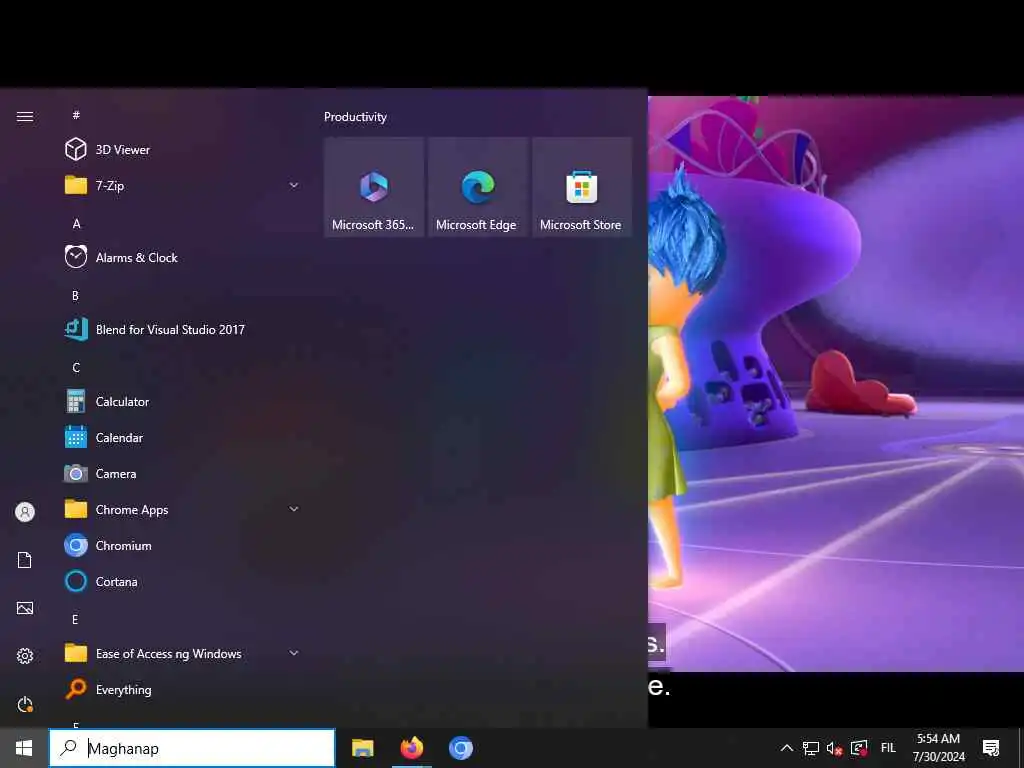Show hidden system tray icons
The width and height of the screenshot is (1024, 768).
787,748
